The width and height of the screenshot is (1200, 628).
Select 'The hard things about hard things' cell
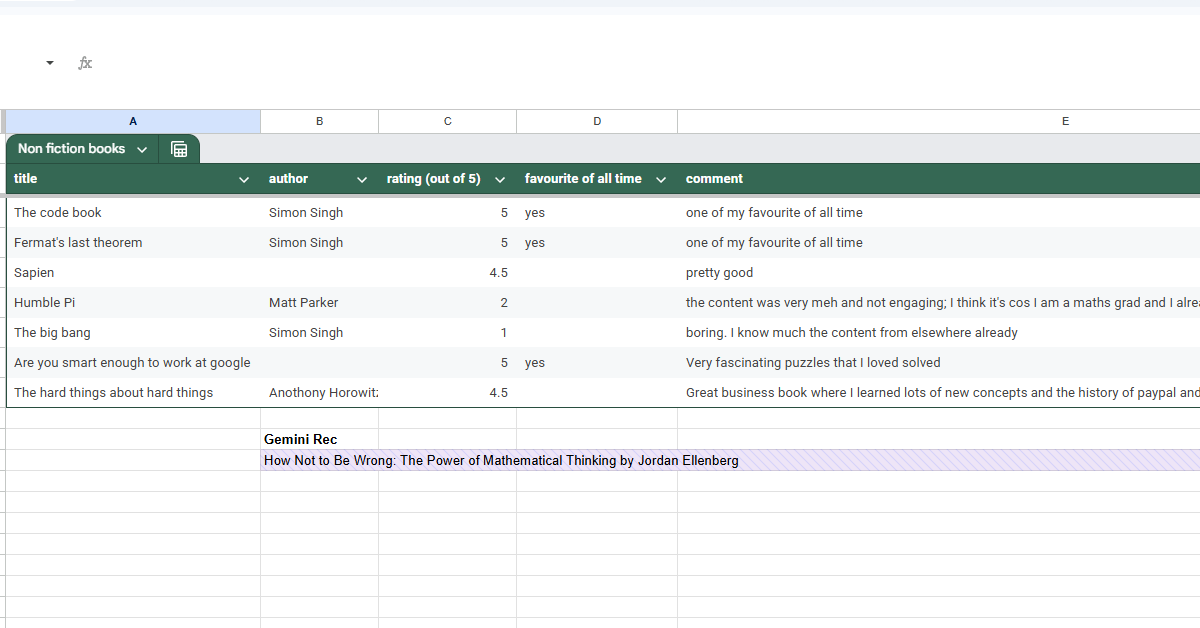133,392
